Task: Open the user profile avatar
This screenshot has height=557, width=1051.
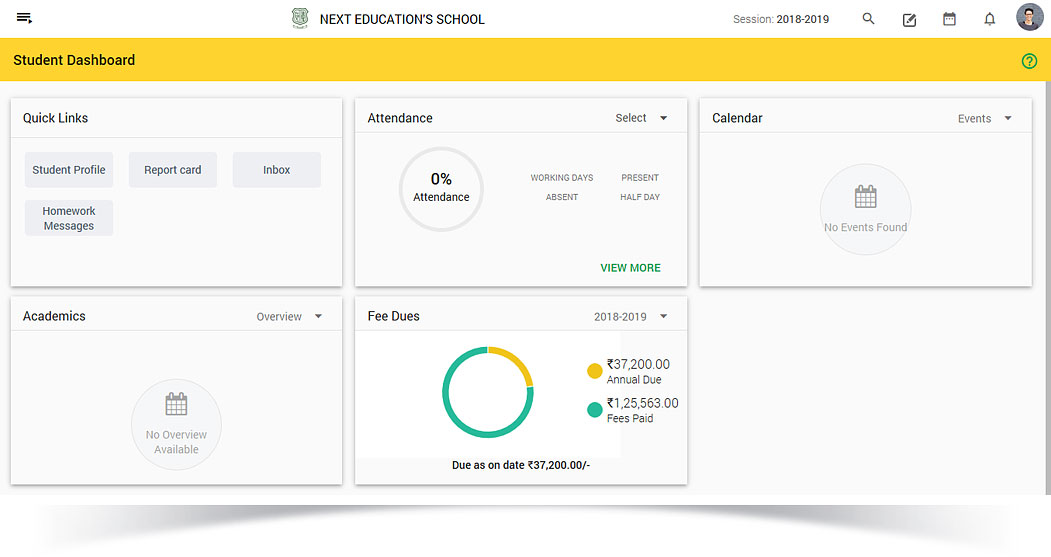Action: [x=1029, y=18]
